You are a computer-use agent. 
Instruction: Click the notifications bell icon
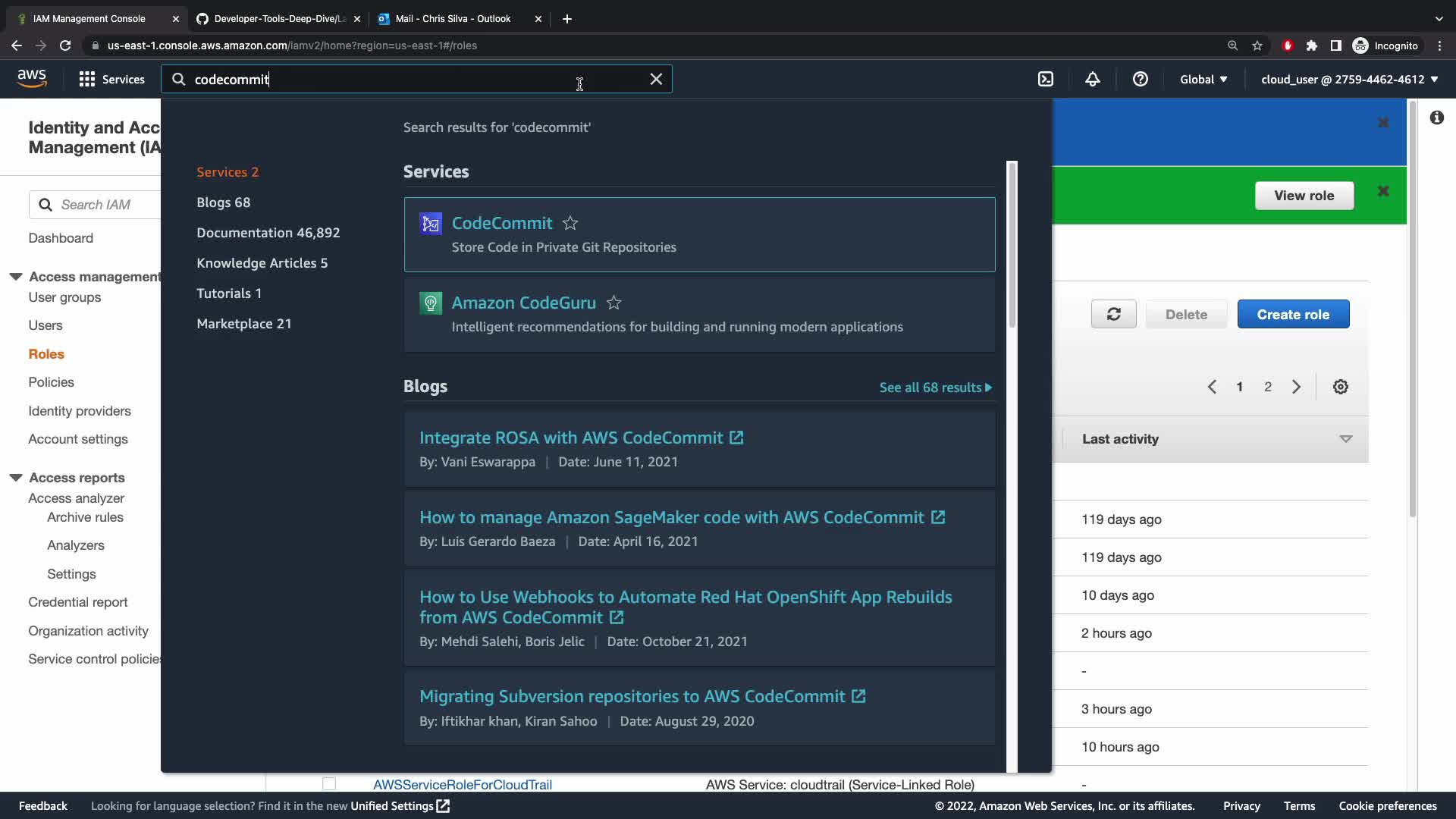(x=1092, y=79)
